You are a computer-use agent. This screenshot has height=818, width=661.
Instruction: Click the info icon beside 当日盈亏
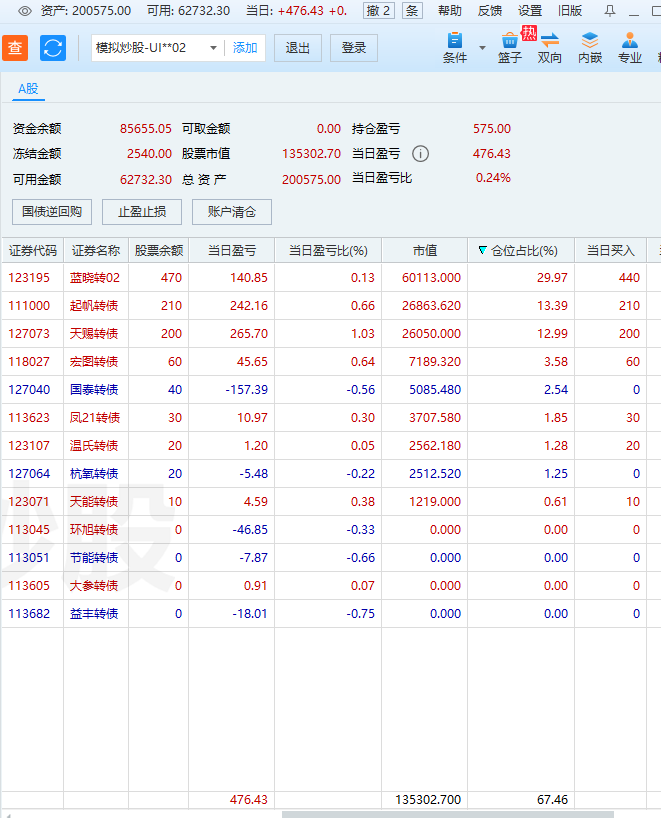(421, 154)
